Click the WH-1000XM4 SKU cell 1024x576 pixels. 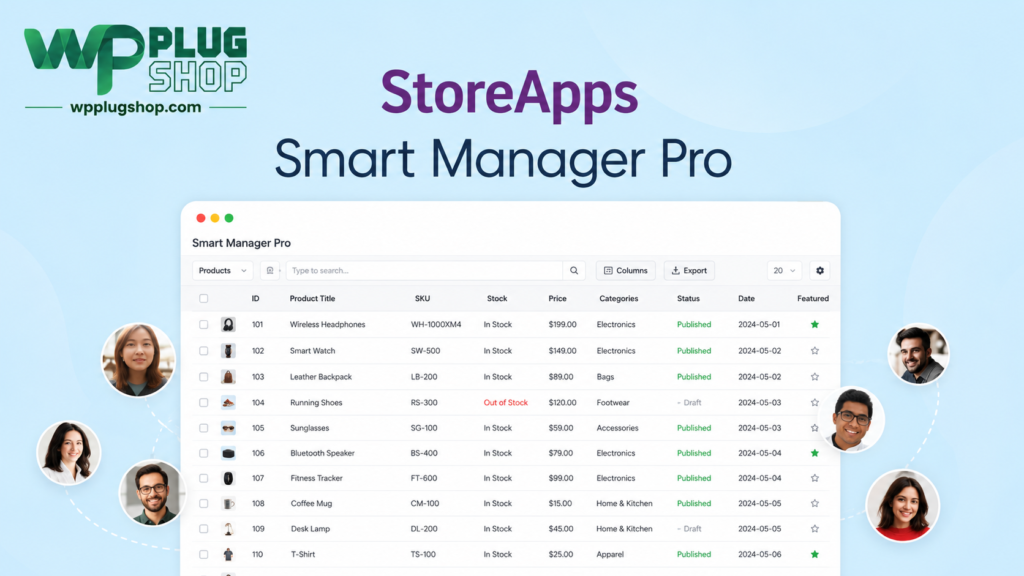pyautogui.click(x=436, y=325)
